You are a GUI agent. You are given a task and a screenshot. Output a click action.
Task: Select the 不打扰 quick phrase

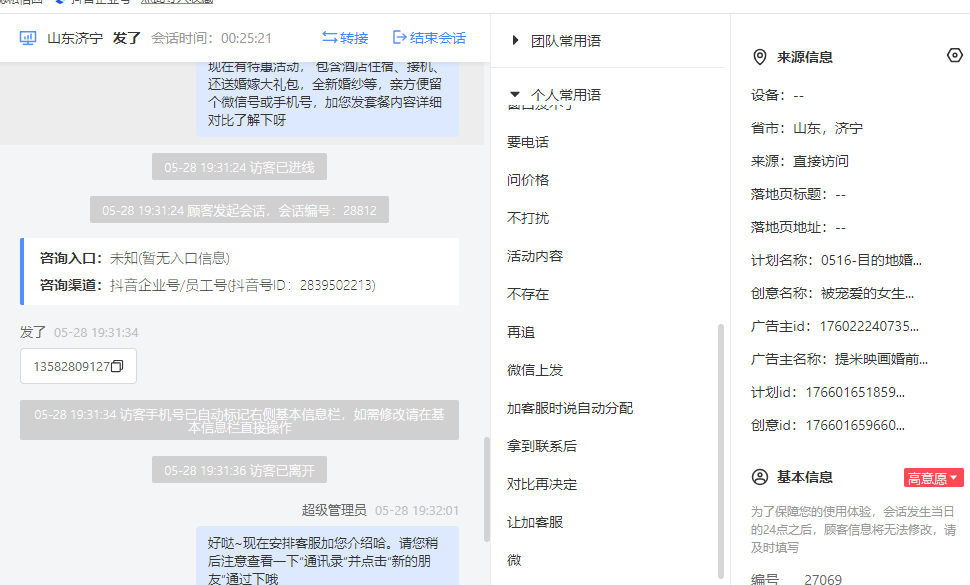coord(528,218)
